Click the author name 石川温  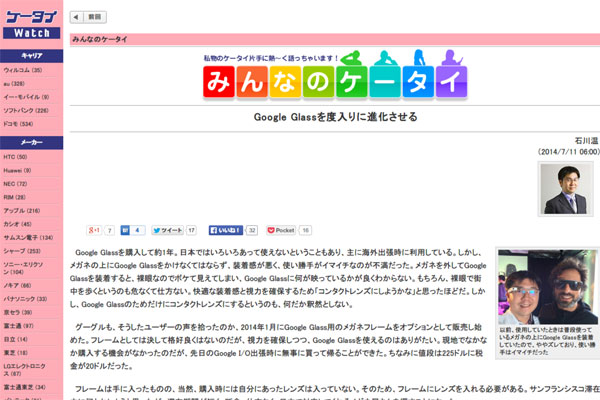[586, 140]
